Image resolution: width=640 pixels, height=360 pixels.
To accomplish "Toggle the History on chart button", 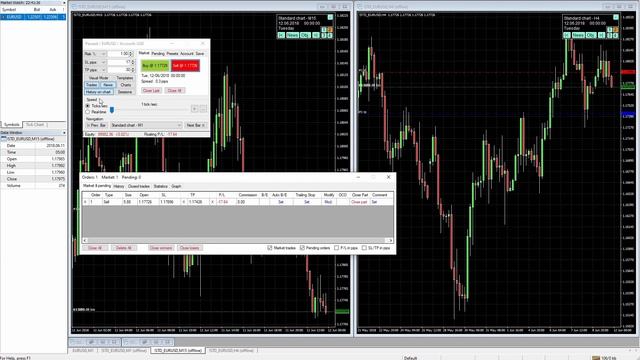I will click(x=98, y=92).
